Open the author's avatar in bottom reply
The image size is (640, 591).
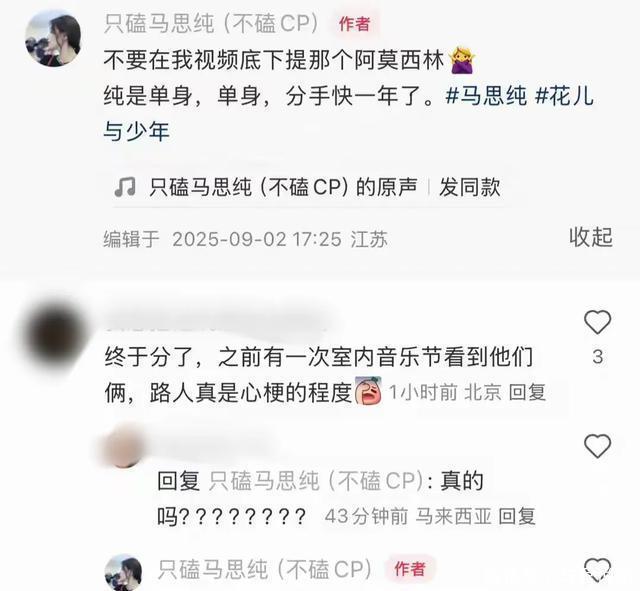123,572
